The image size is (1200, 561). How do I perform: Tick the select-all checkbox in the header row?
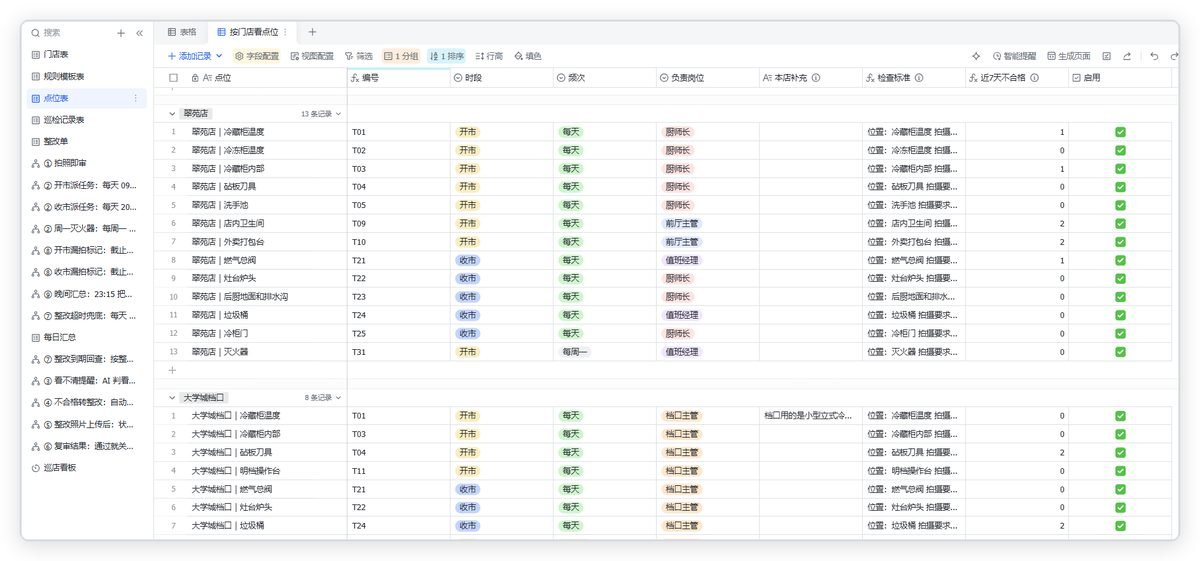[x=173, y=77]
